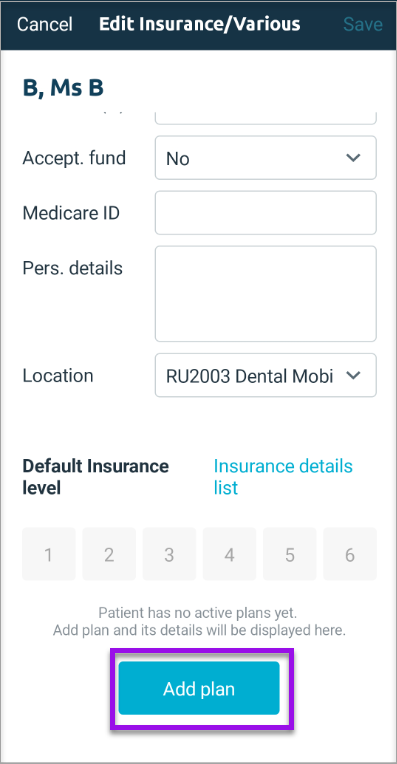Open the Location dropdown RU2003 Dental Mobi
The image size is (397, 764).
click(265, 375)
